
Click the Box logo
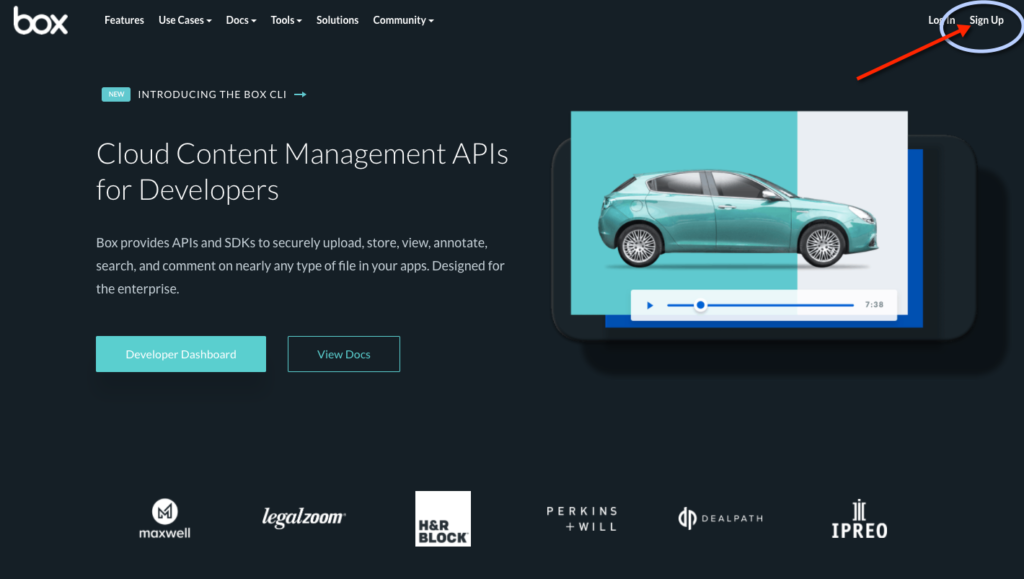click(x=40, y=21)
